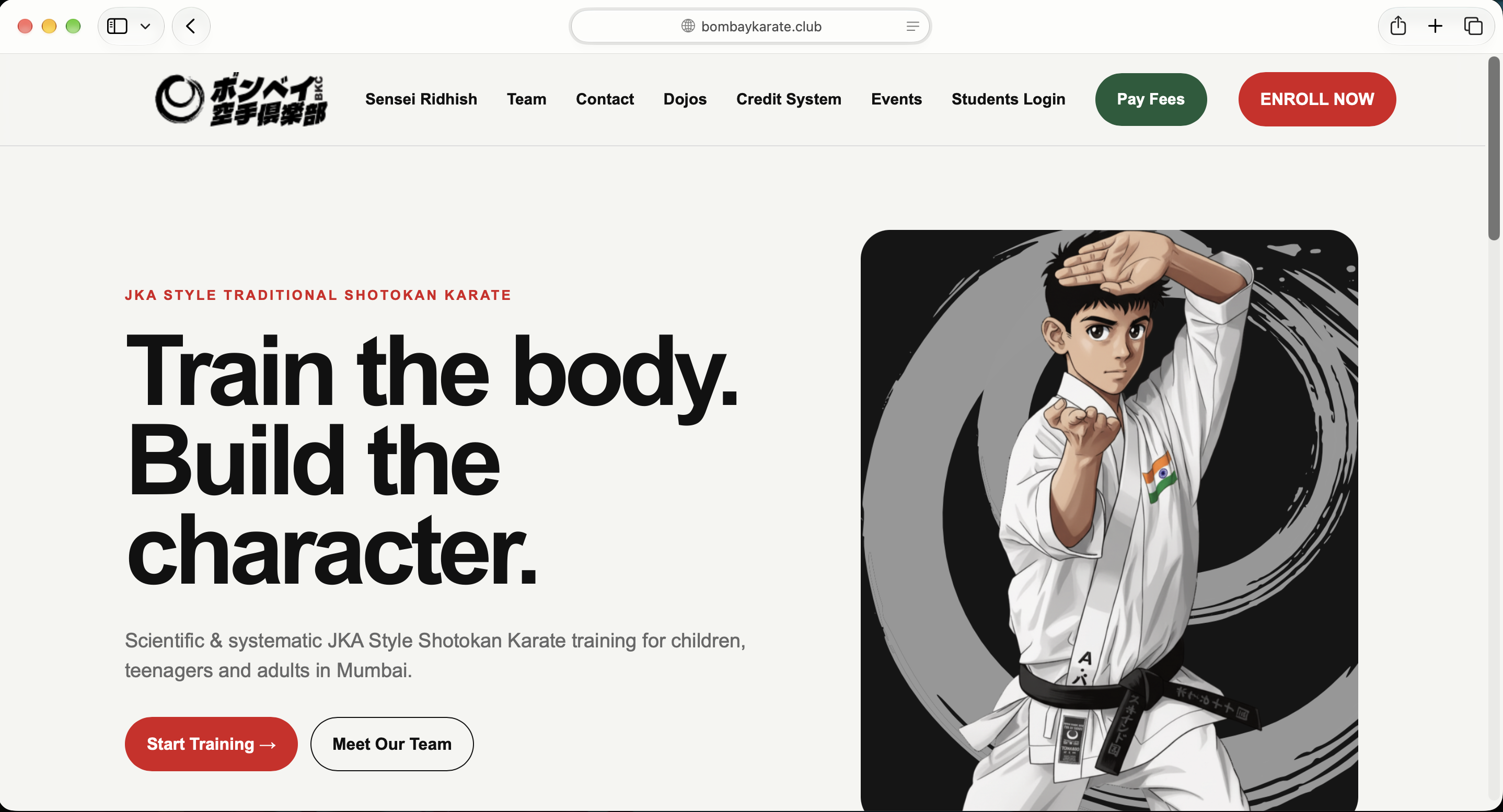Image resolution: width=1503 pixels, height=812 pixels.
Task: Show the tab overview icon
Action: (x=1473, y=26)
